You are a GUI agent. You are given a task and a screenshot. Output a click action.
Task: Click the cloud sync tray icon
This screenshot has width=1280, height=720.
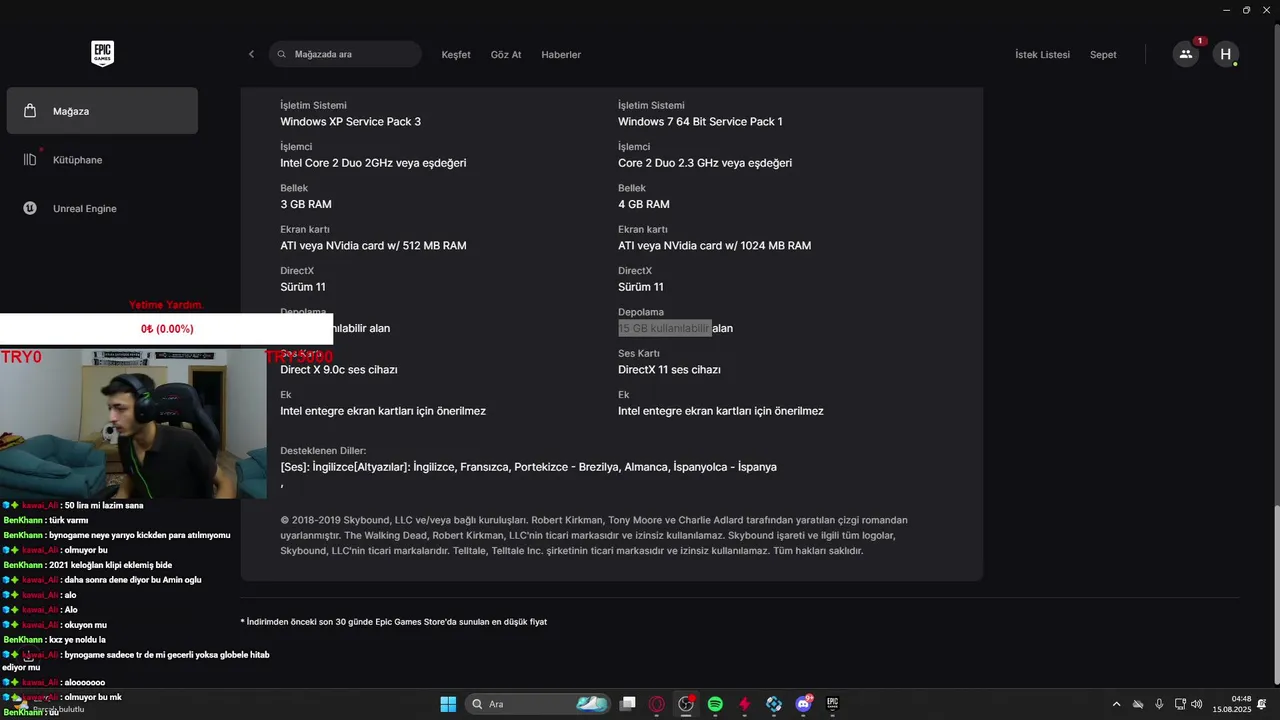click(x=1137, y=704)
